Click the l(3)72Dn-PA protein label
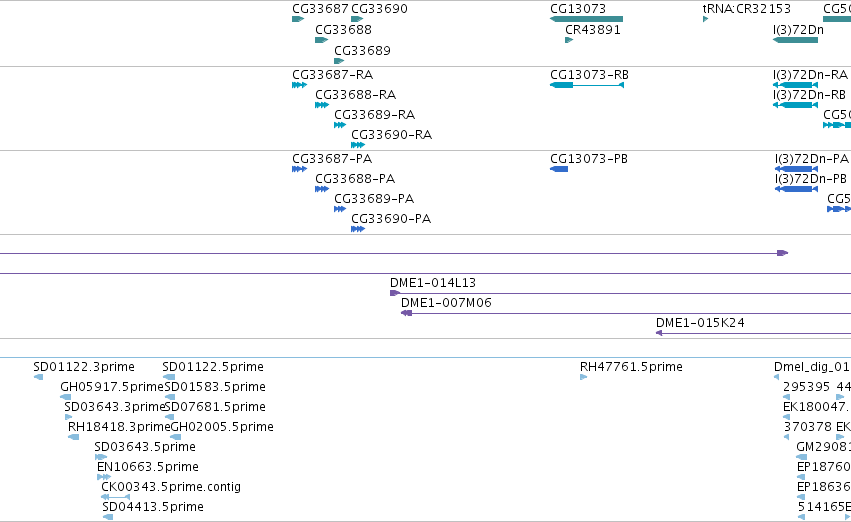The image size is (851, 522). (x=812, y=158)
